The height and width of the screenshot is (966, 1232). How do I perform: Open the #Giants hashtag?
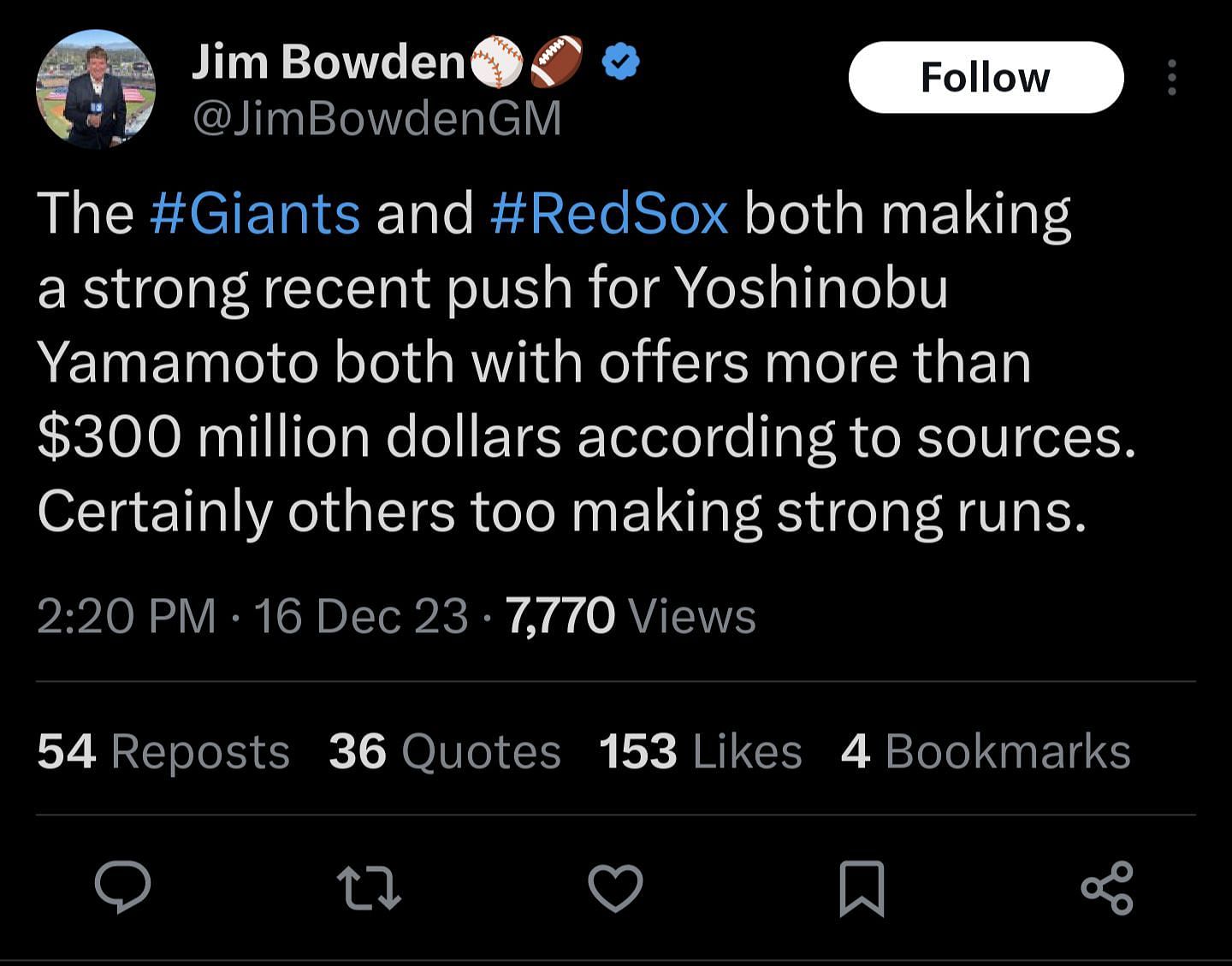point(255,213)
